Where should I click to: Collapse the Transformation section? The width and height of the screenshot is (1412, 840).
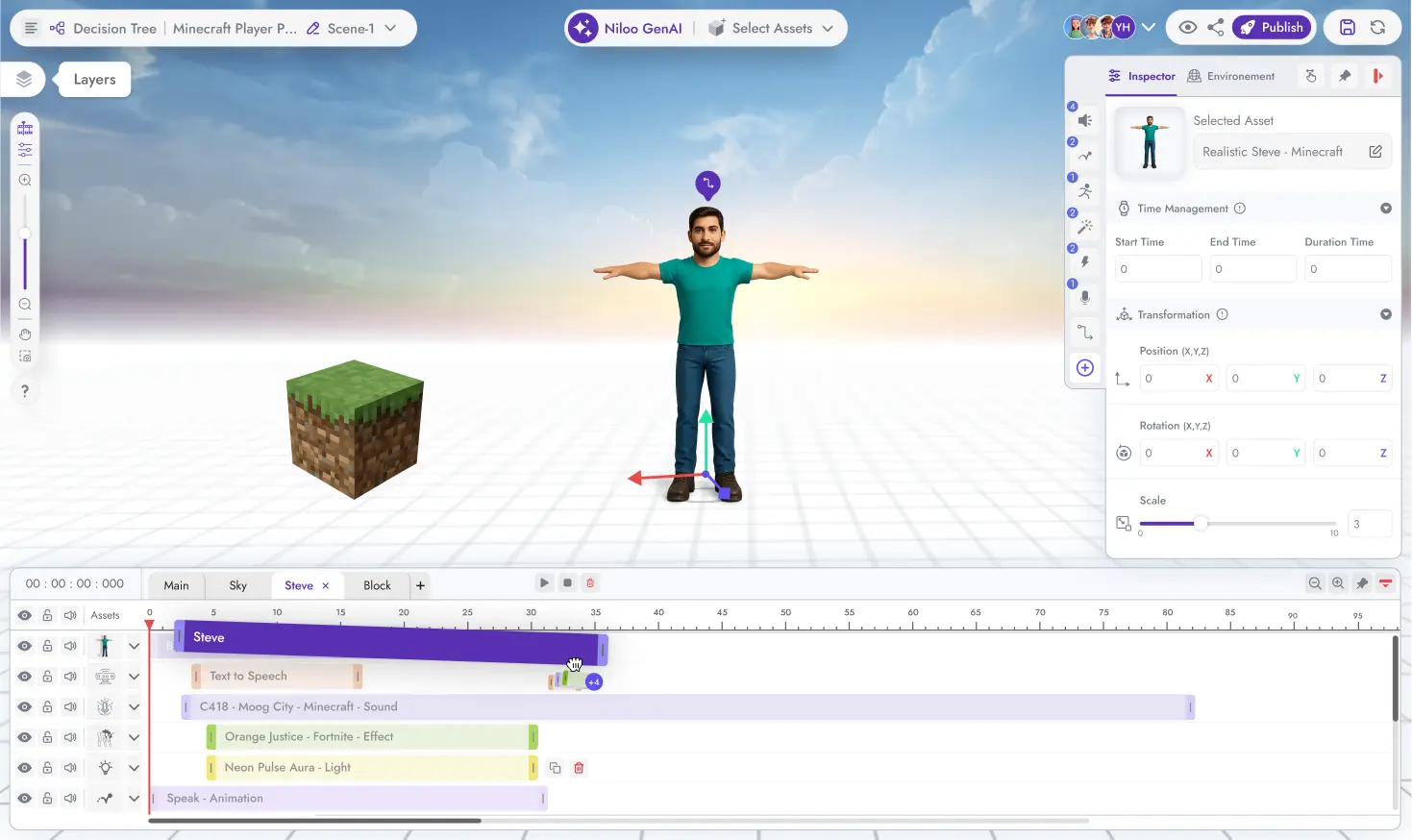[x=1386, y=314]
